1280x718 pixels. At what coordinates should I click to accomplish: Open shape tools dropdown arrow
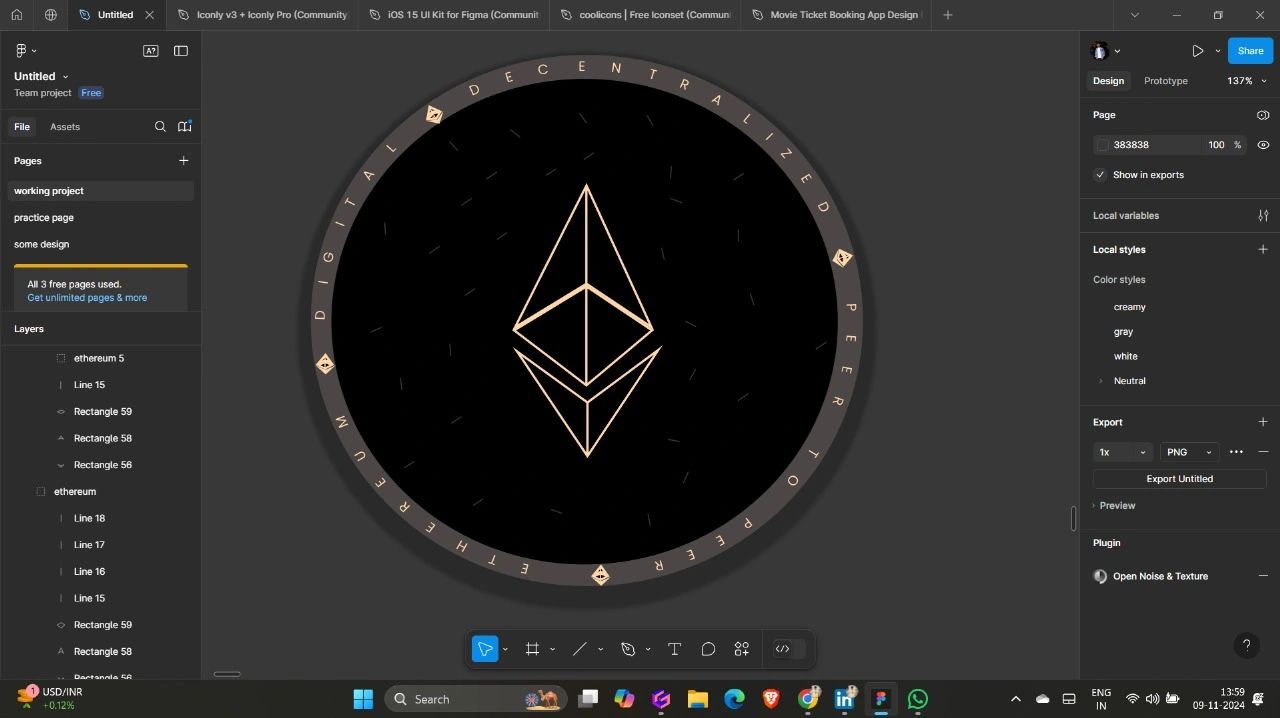click(x=600, y=650)
